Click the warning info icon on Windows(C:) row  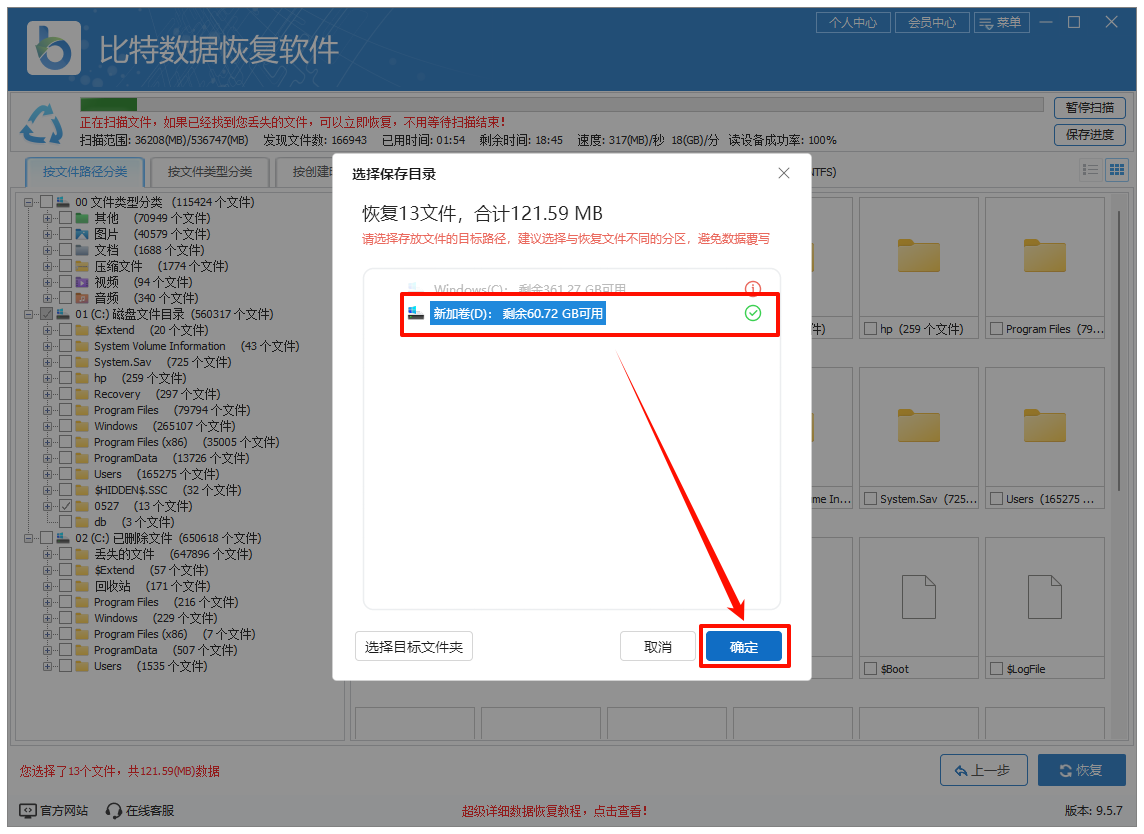[x=752, y=287]
